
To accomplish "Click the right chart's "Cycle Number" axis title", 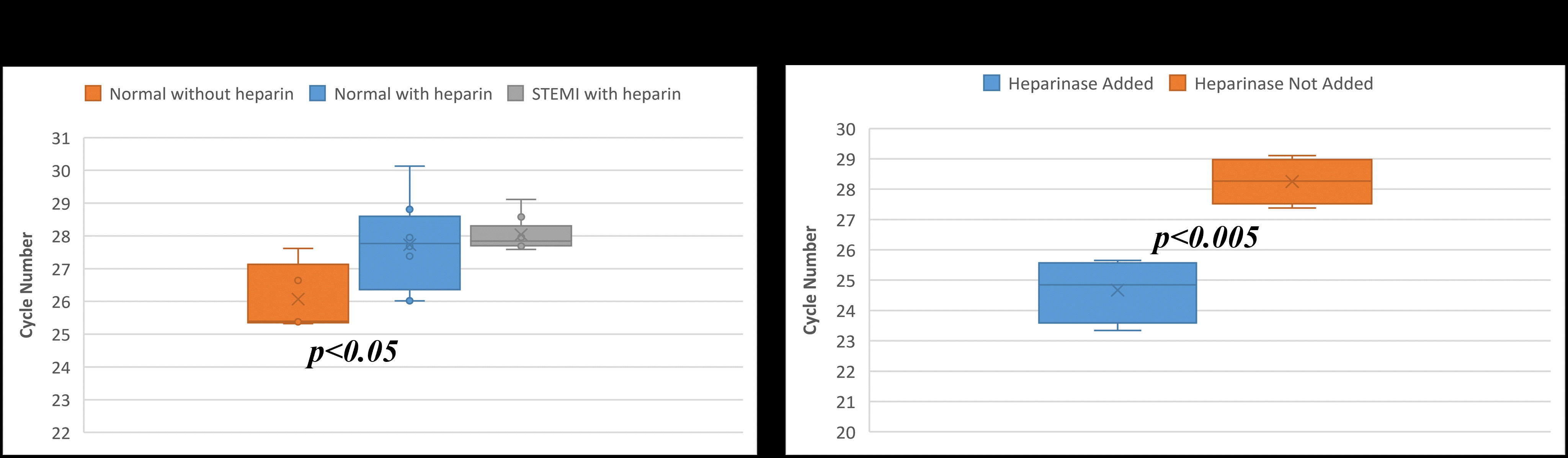I will [810, 280].
